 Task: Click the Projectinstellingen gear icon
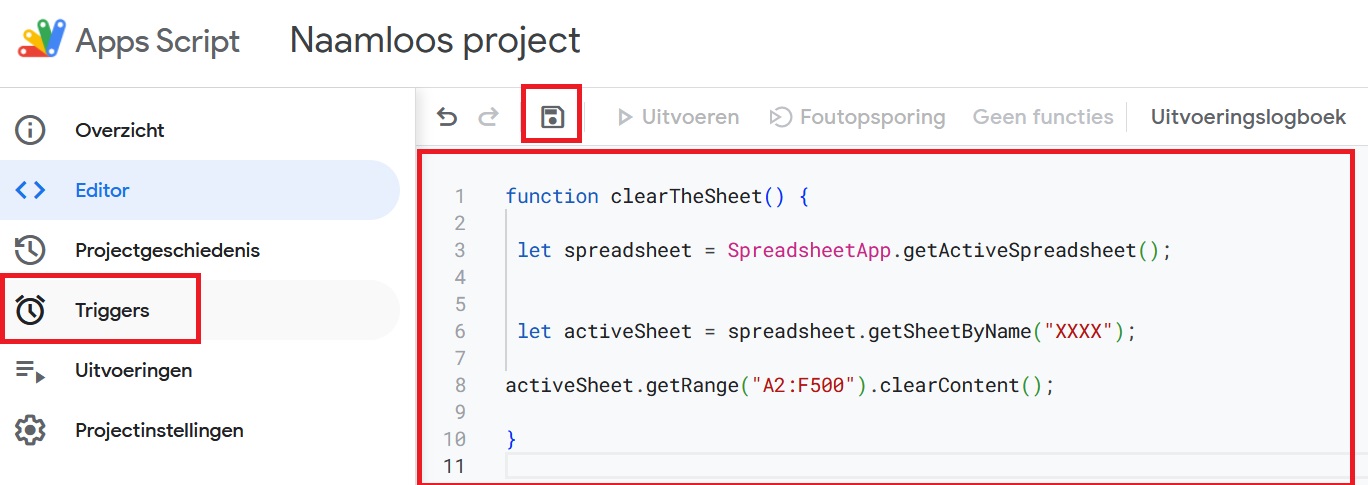[x=31, y=431]
